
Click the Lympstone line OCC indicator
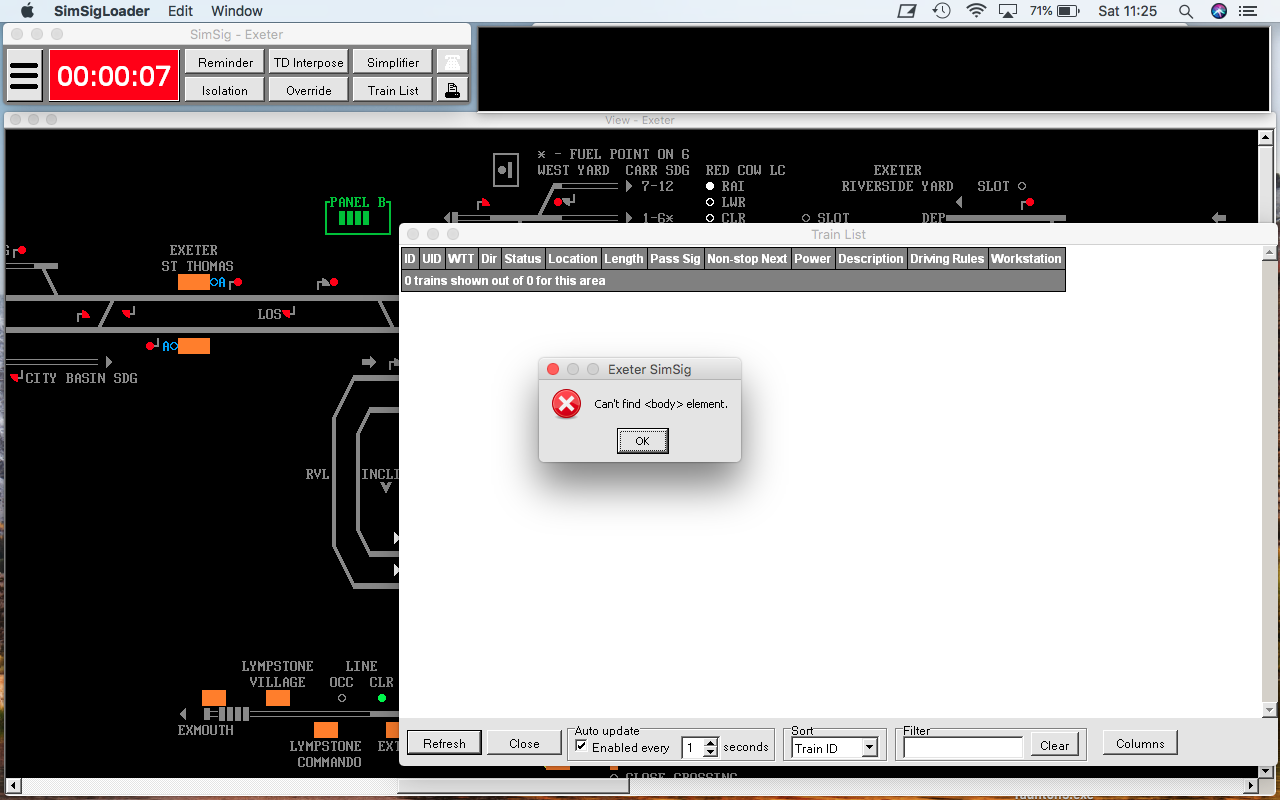pyautogui.click(x=342, y=698)
